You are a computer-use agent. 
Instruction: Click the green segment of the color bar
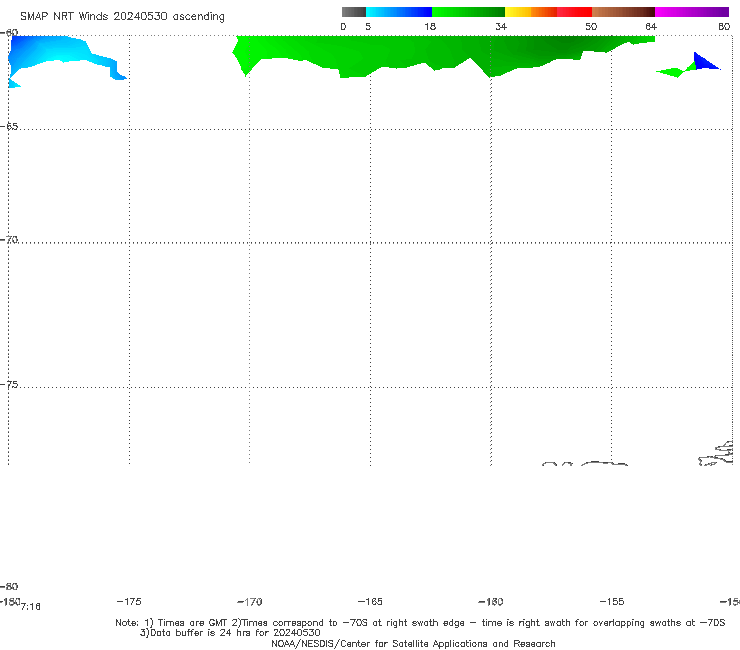click(x=468, y=12)
